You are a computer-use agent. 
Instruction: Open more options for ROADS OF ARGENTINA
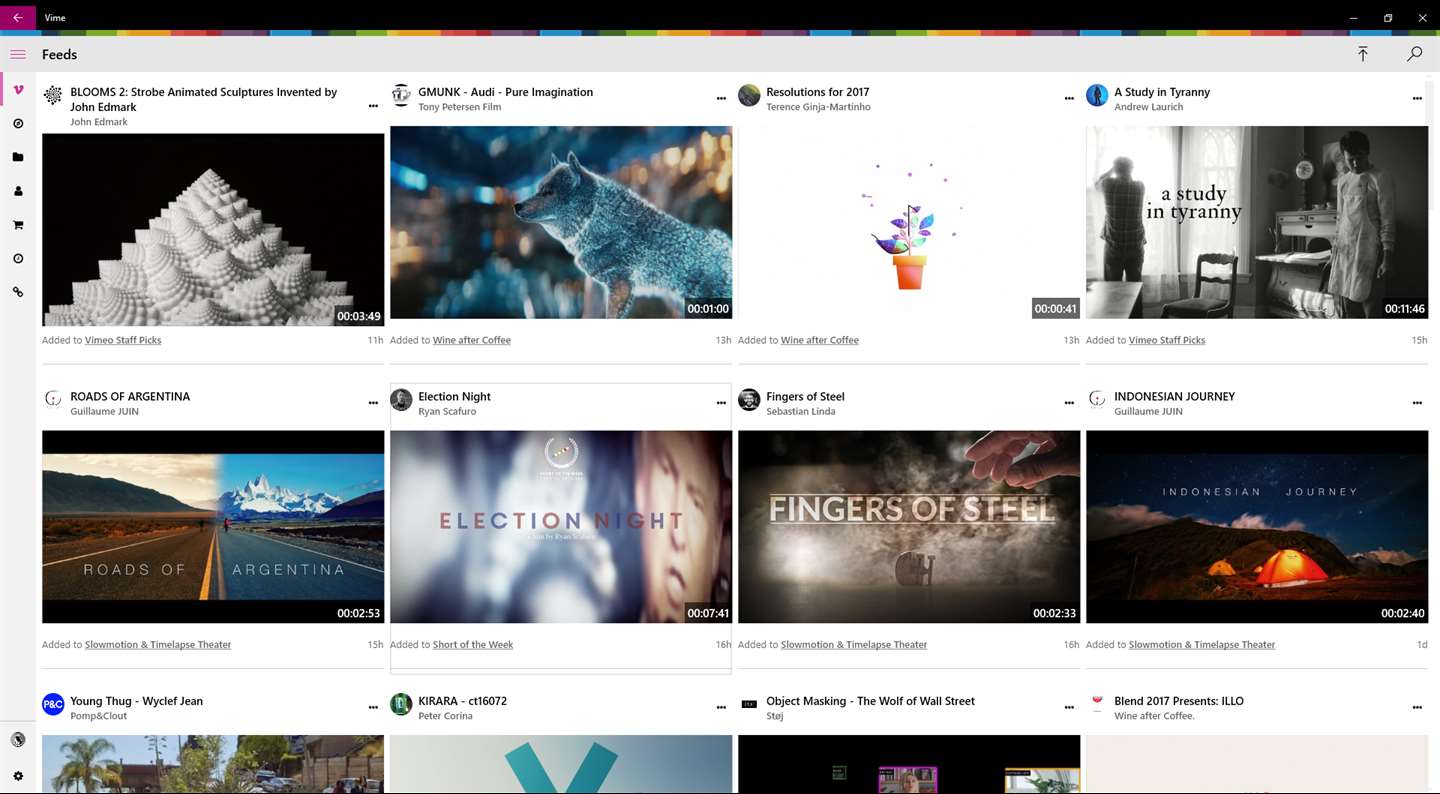coord(373,403)
